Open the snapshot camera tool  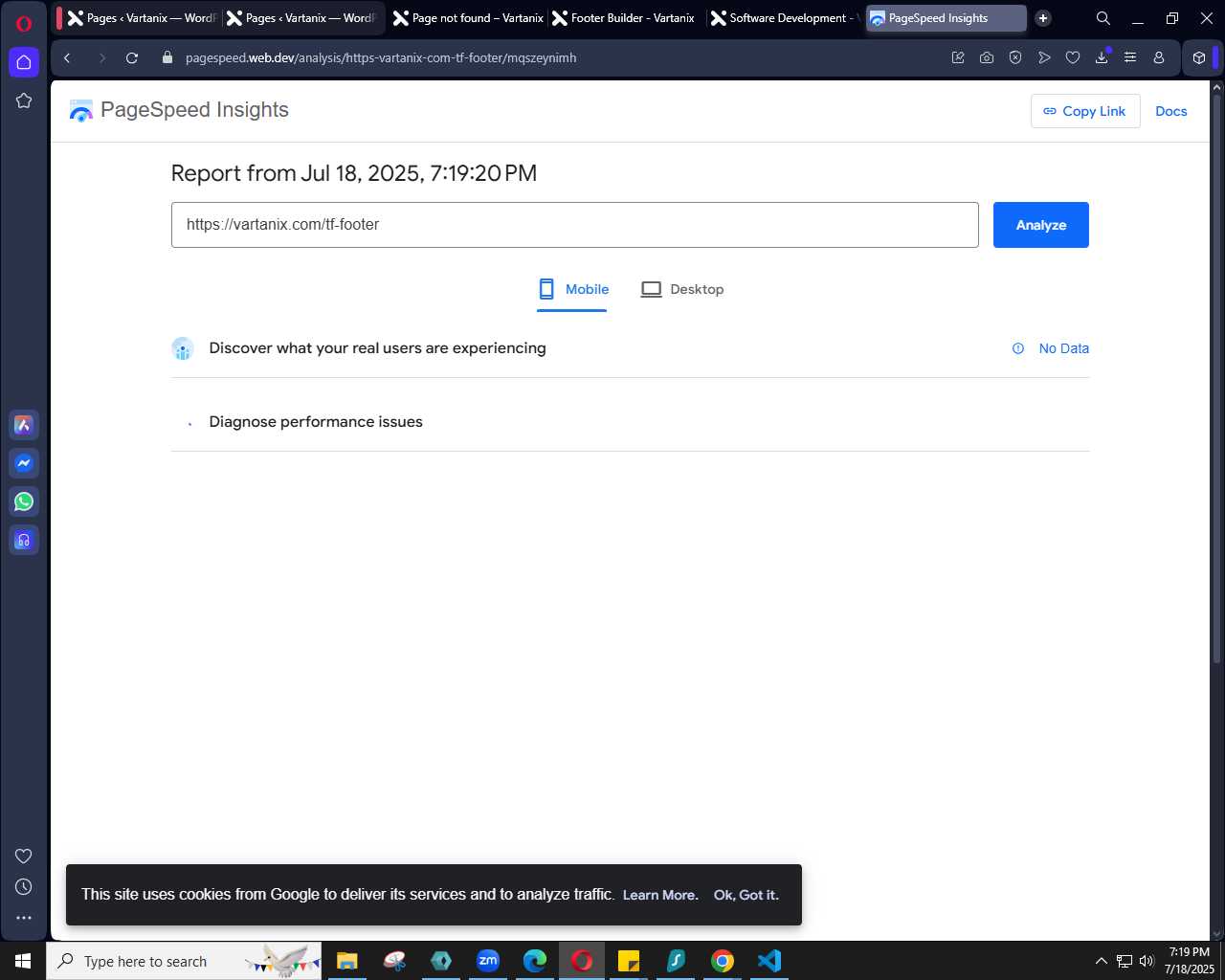pyautogui.click(x=987, y=57)
